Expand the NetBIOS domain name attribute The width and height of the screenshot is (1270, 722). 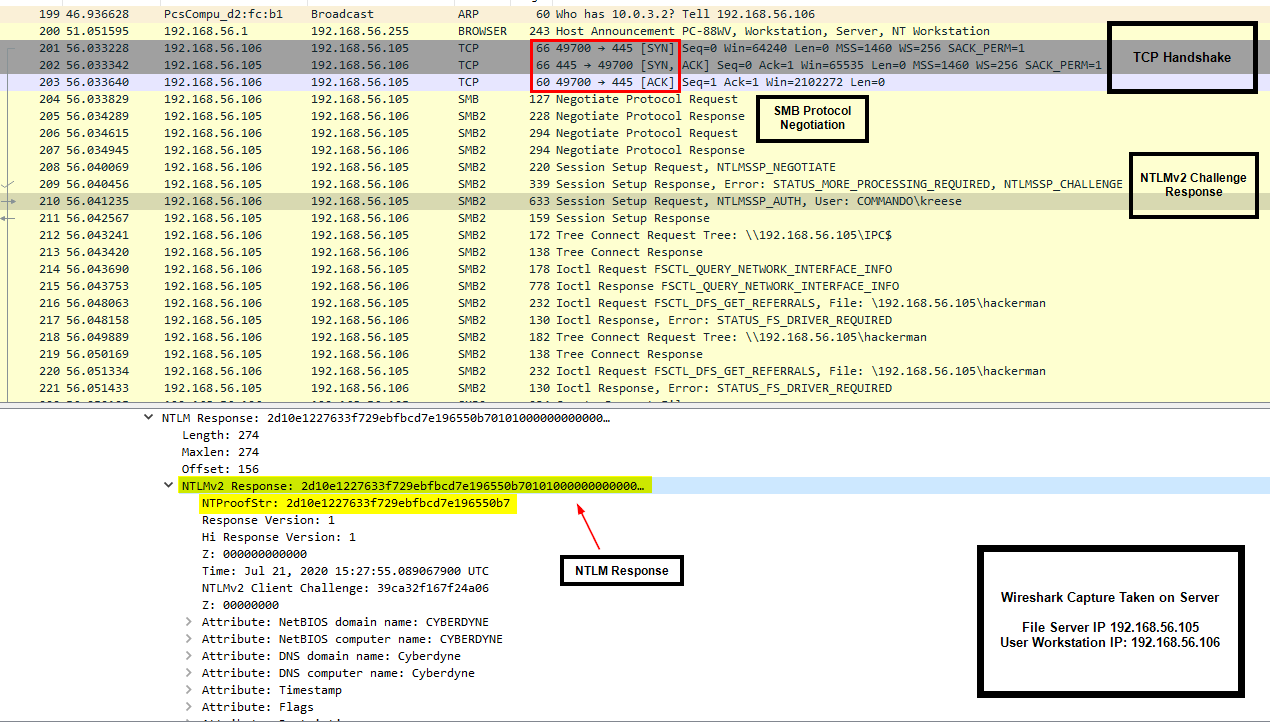pos(188,622)
